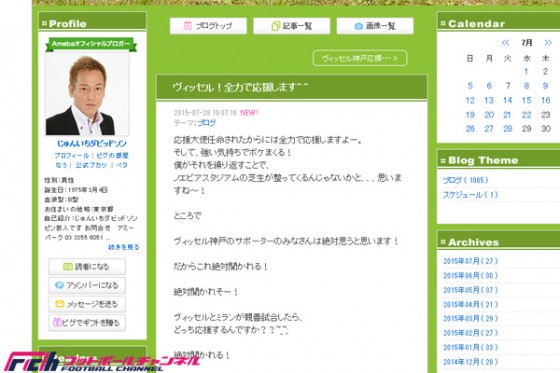
Task: Open archive 2015年04月 (21)
Action: point(470,304)
